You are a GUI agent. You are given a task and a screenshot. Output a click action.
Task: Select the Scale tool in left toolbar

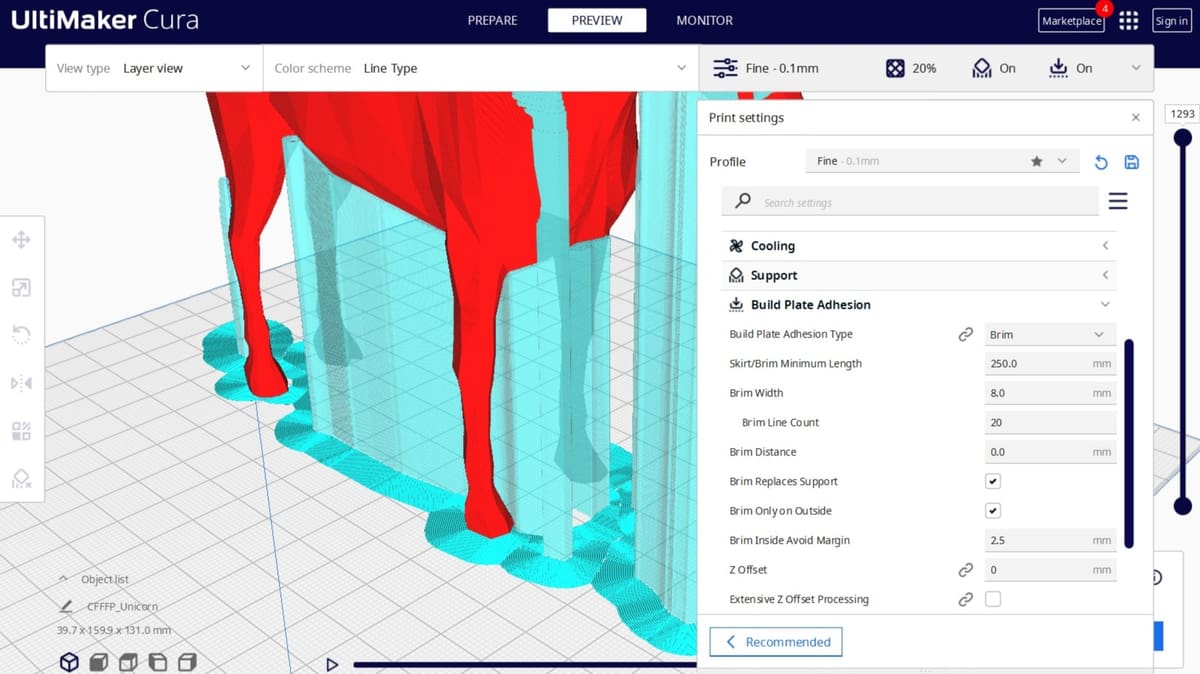click(x=21, y=288)
